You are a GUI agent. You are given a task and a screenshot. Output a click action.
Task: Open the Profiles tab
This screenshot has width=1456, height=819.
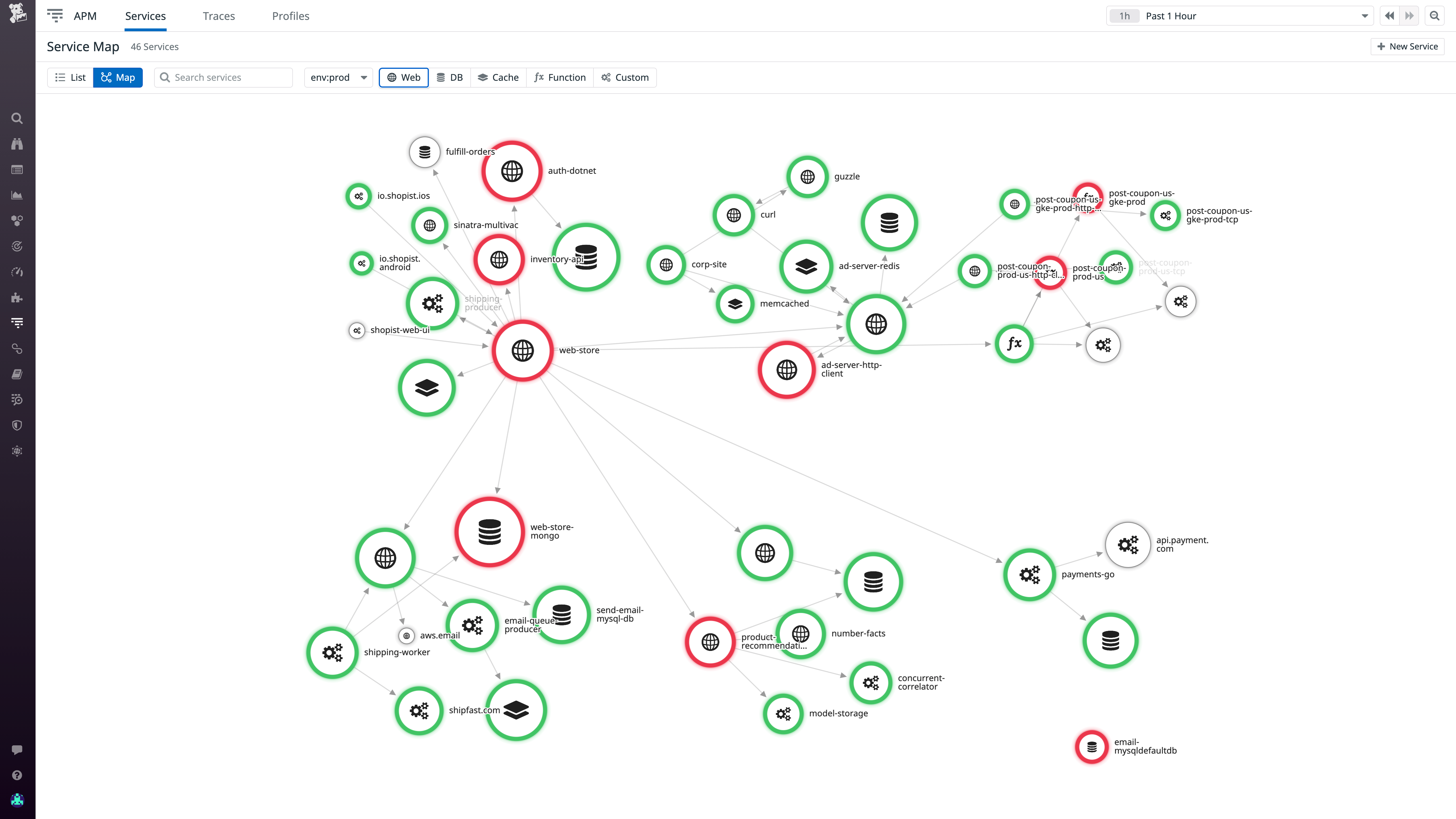[291, 16]
